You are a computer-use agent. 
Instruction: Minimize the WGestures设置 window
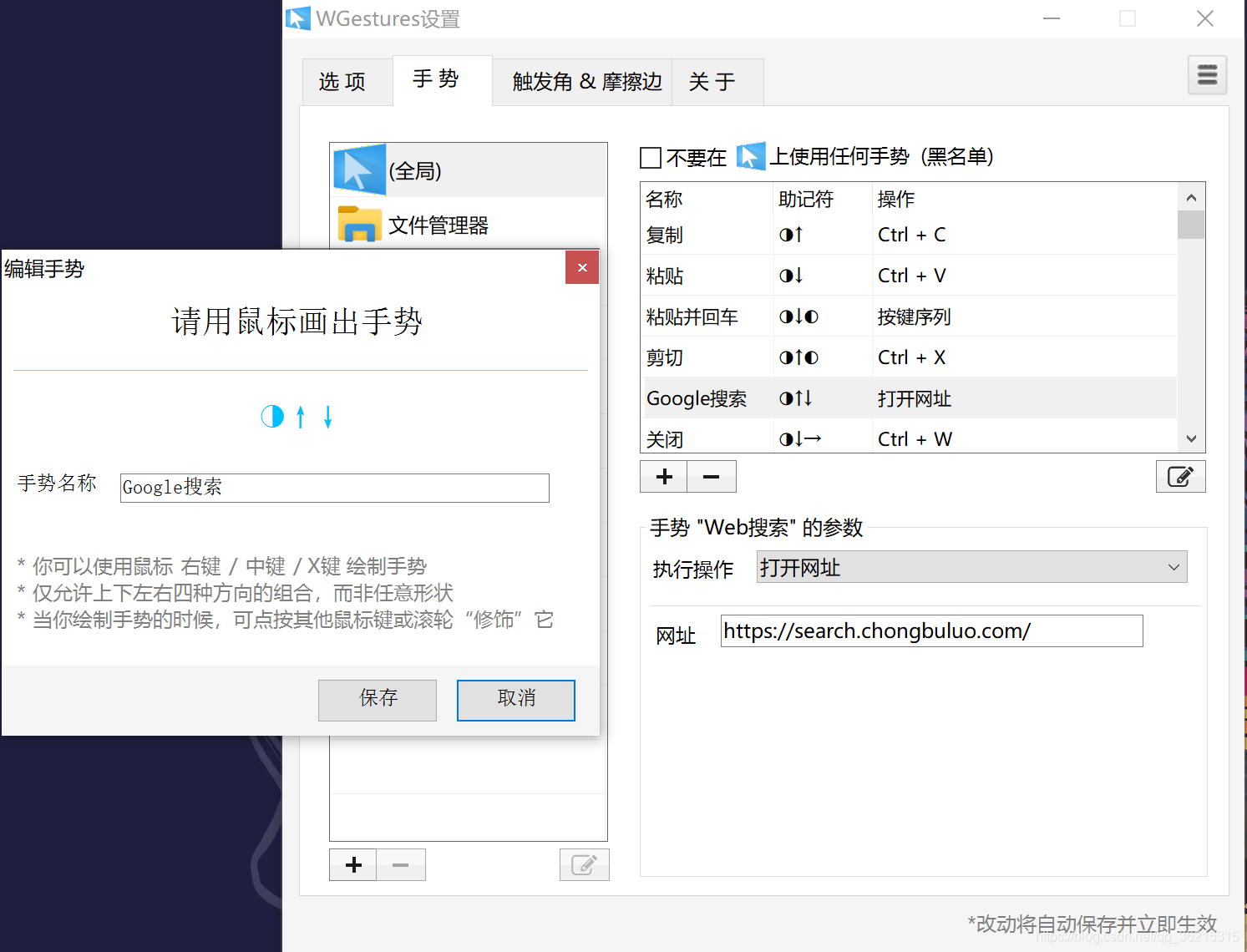coord(1052,18)
